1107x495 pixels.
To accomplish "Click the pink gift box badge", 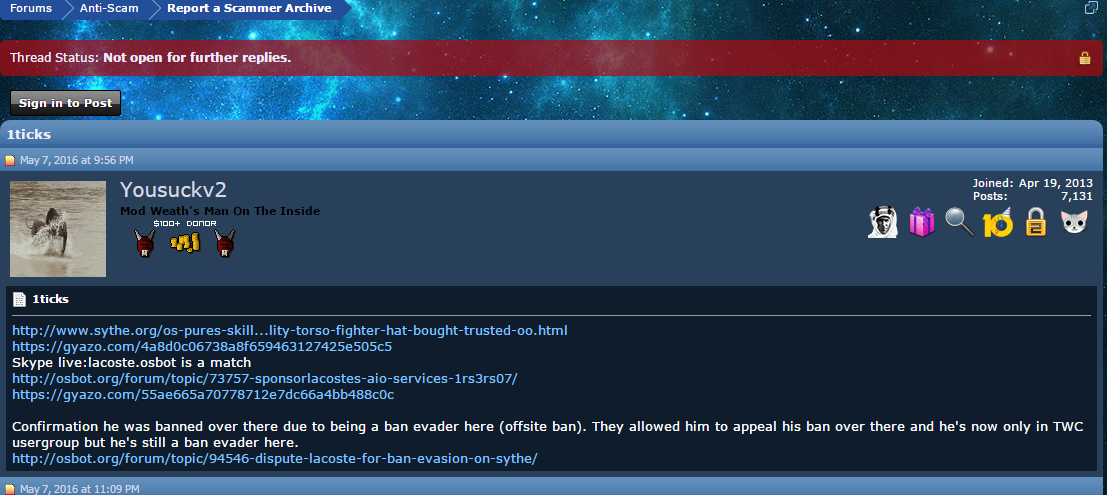I will [x=921, y=222].
